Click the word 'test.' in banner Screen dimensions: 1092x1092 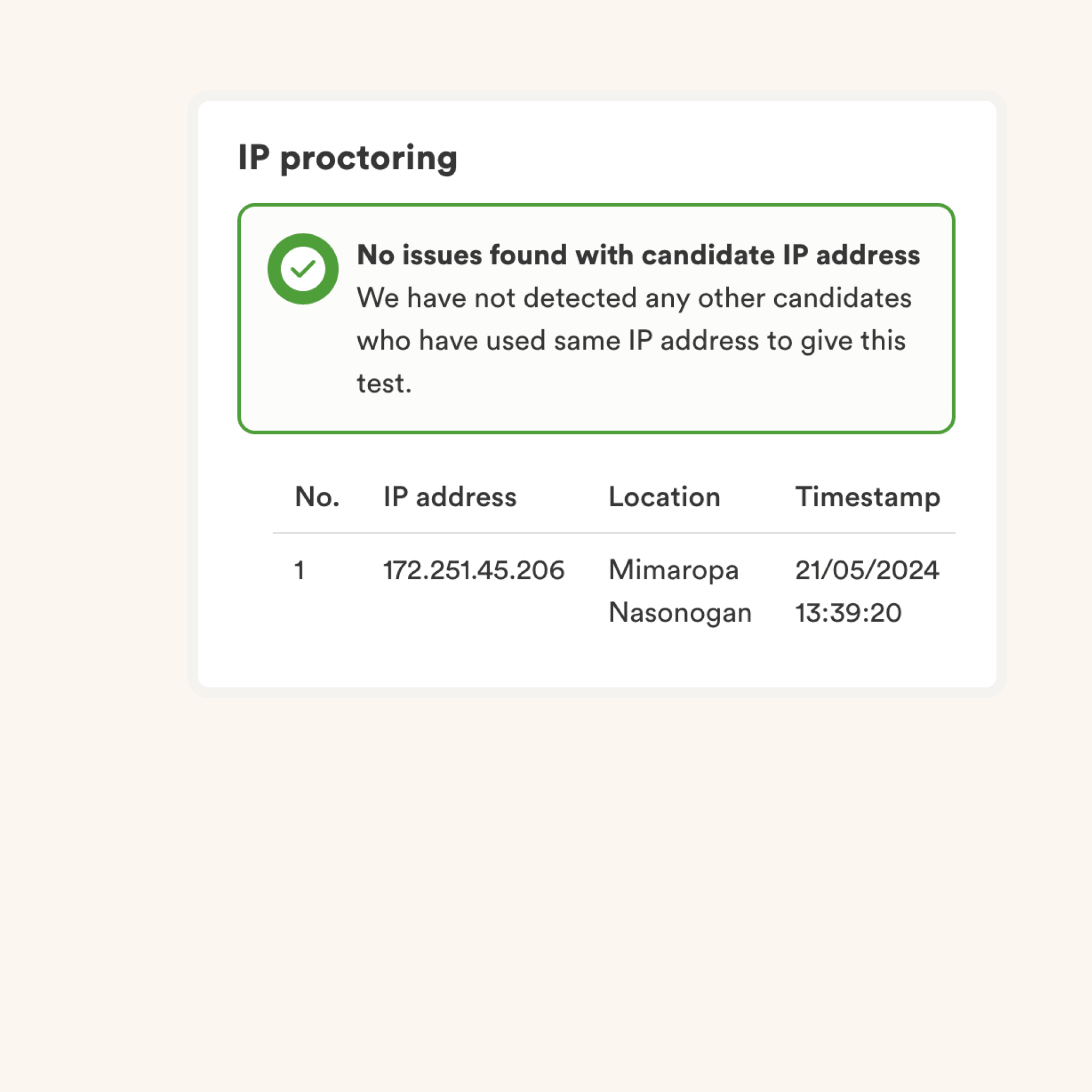[384, 384]
